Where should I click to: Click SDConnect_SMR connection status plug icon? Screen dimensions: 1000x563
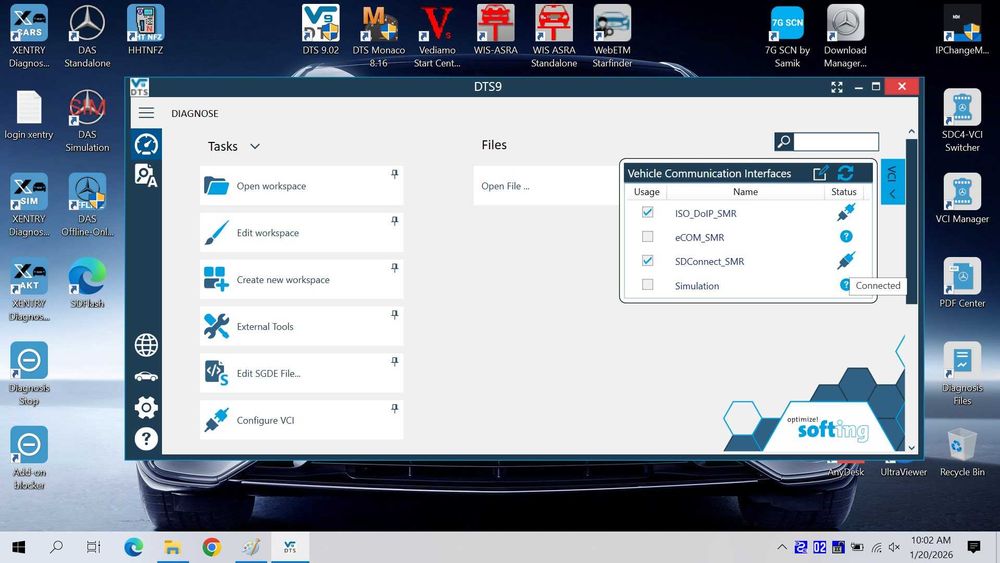click(x=846, y=261)
